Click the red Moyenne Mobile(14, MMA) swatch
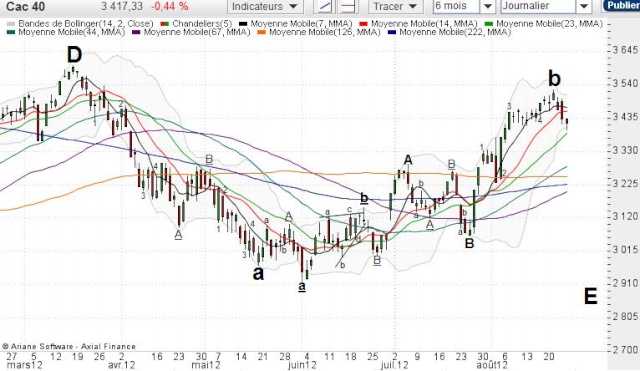Image resolution: width=640 pixels, height=371 pixels. click(x=363, y=24)
